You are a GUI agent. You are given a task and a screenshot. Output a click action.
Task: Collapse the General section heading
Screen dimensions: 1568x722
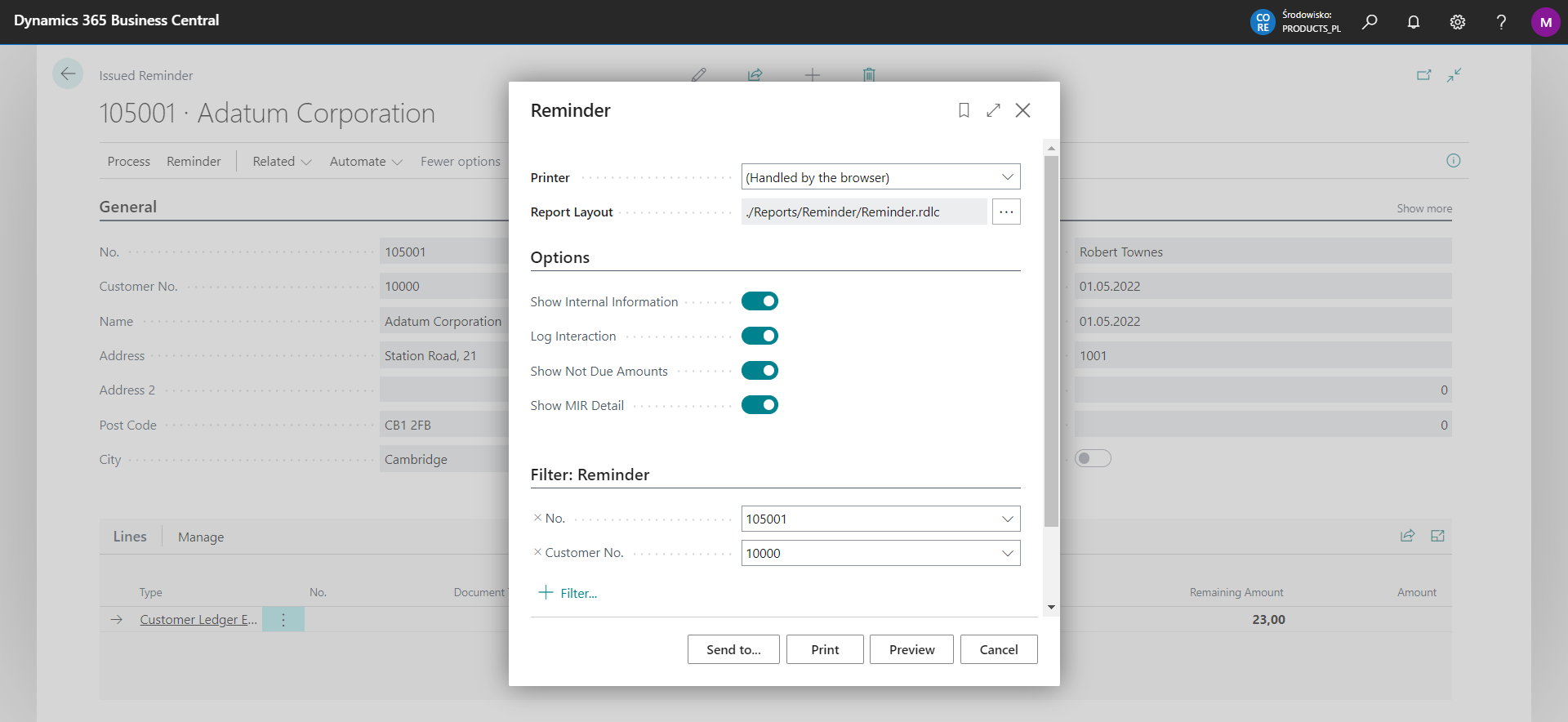(x=128, y=207)
